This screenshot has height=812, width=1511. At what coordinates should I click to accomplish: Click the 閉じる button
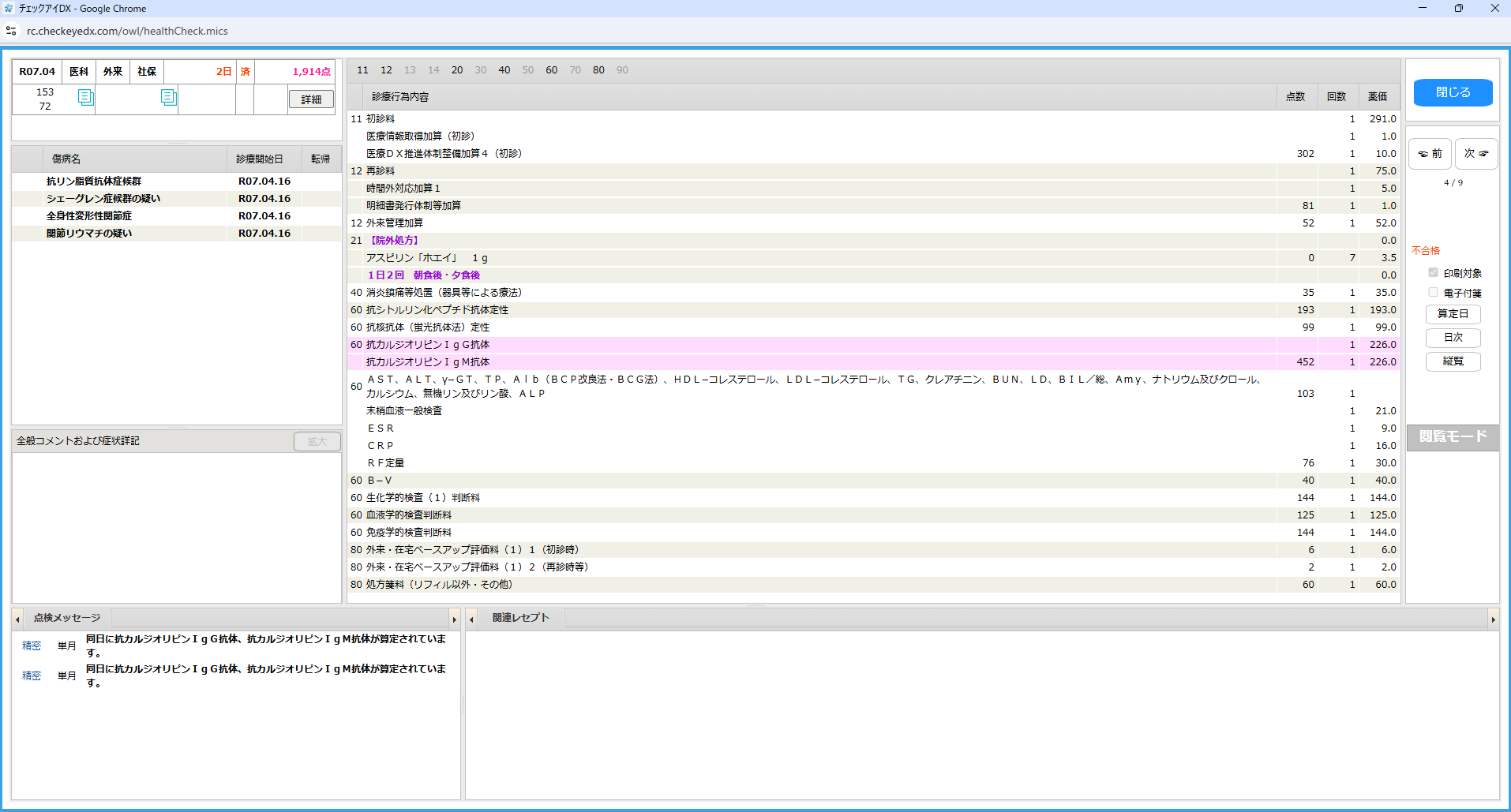coord(1453,92)
